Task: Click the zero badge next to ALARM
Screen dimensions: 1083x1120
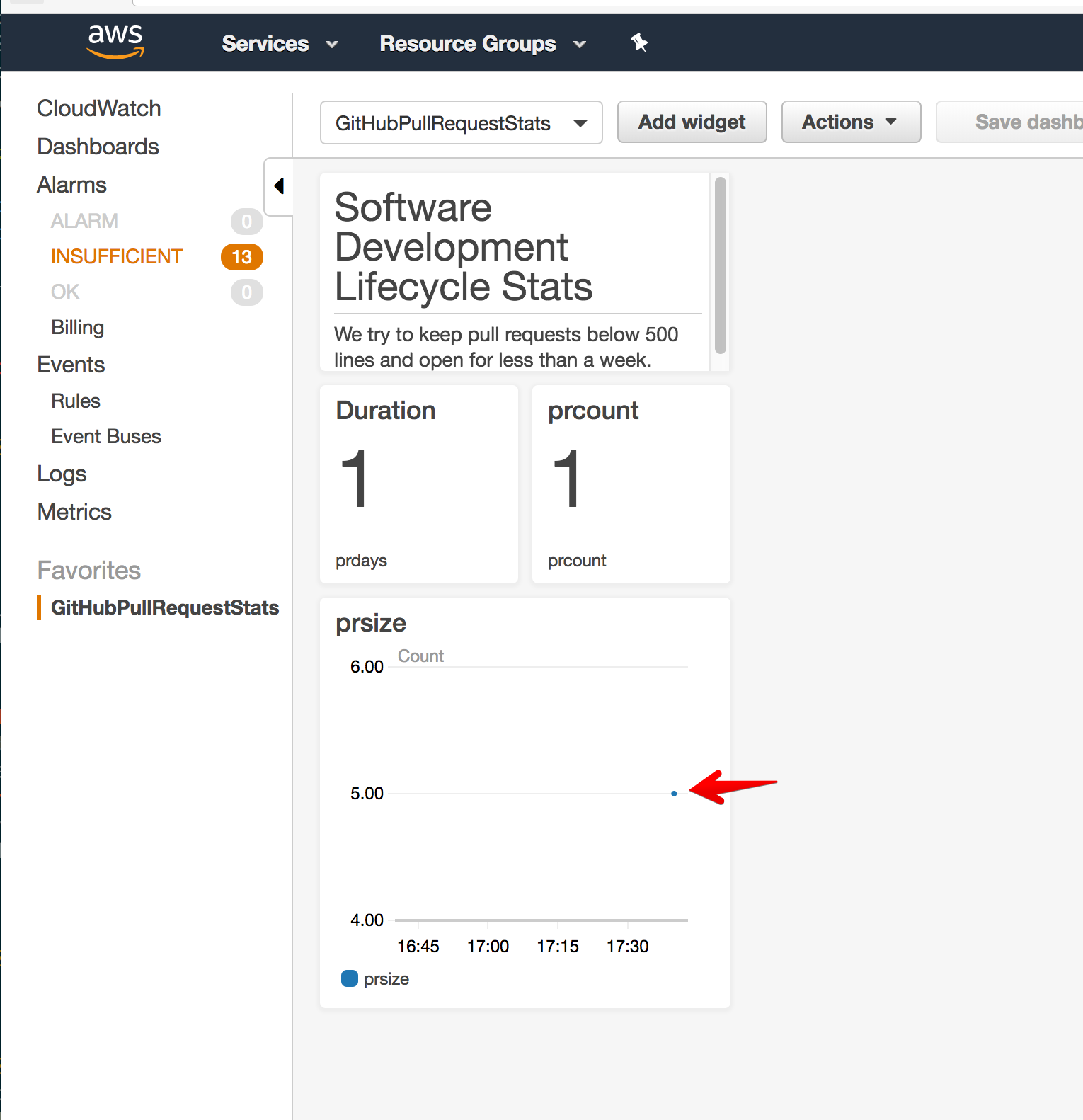Action: (246, 222)
